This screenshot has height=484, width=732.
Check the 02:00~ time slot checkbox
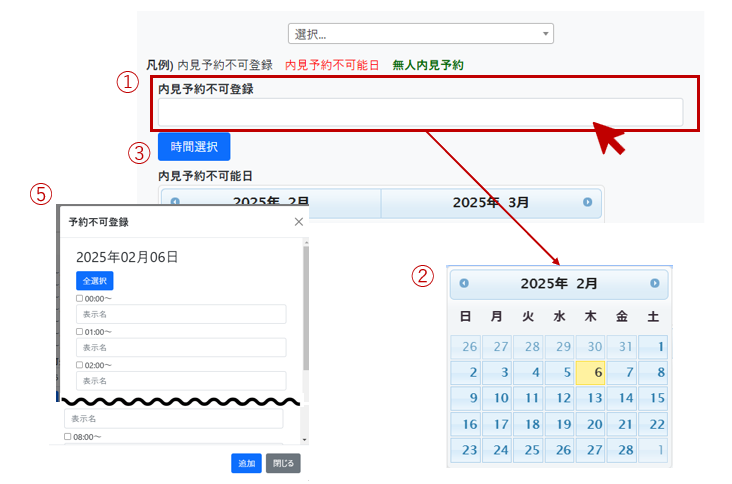[x=79, y=365]
